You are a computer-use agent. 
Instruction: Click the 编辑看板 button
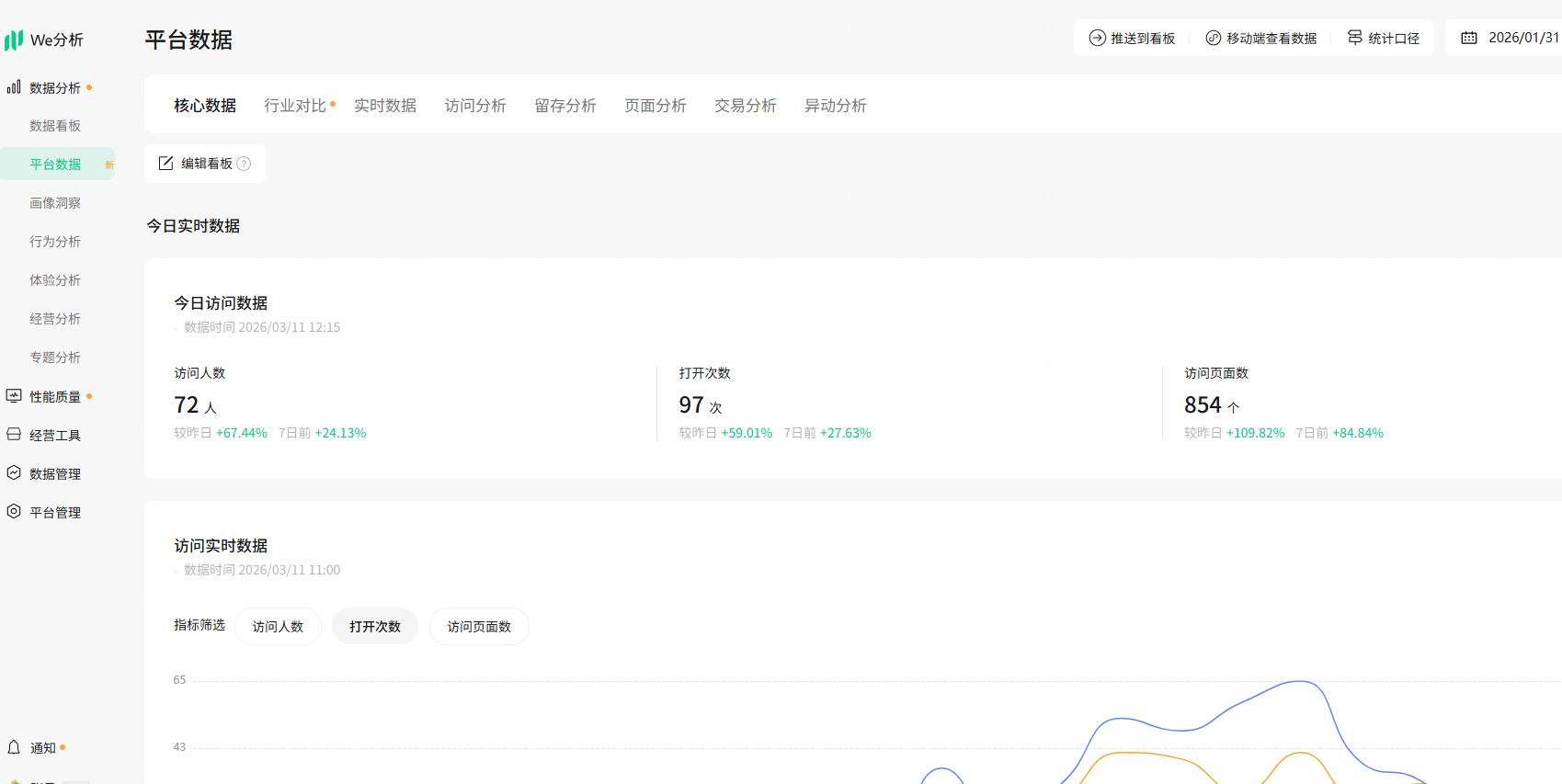[x=197, y=164]
